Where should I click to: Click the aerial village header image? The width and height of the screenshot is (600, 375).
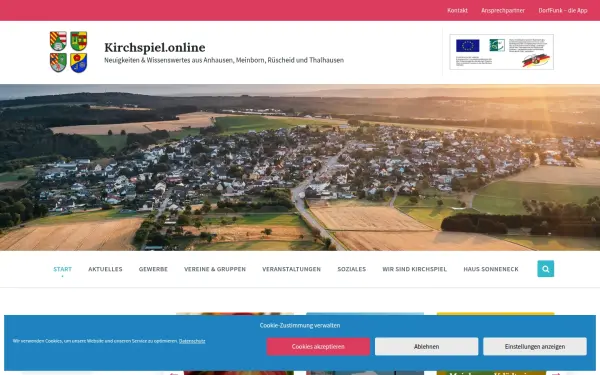click(300, 167)
